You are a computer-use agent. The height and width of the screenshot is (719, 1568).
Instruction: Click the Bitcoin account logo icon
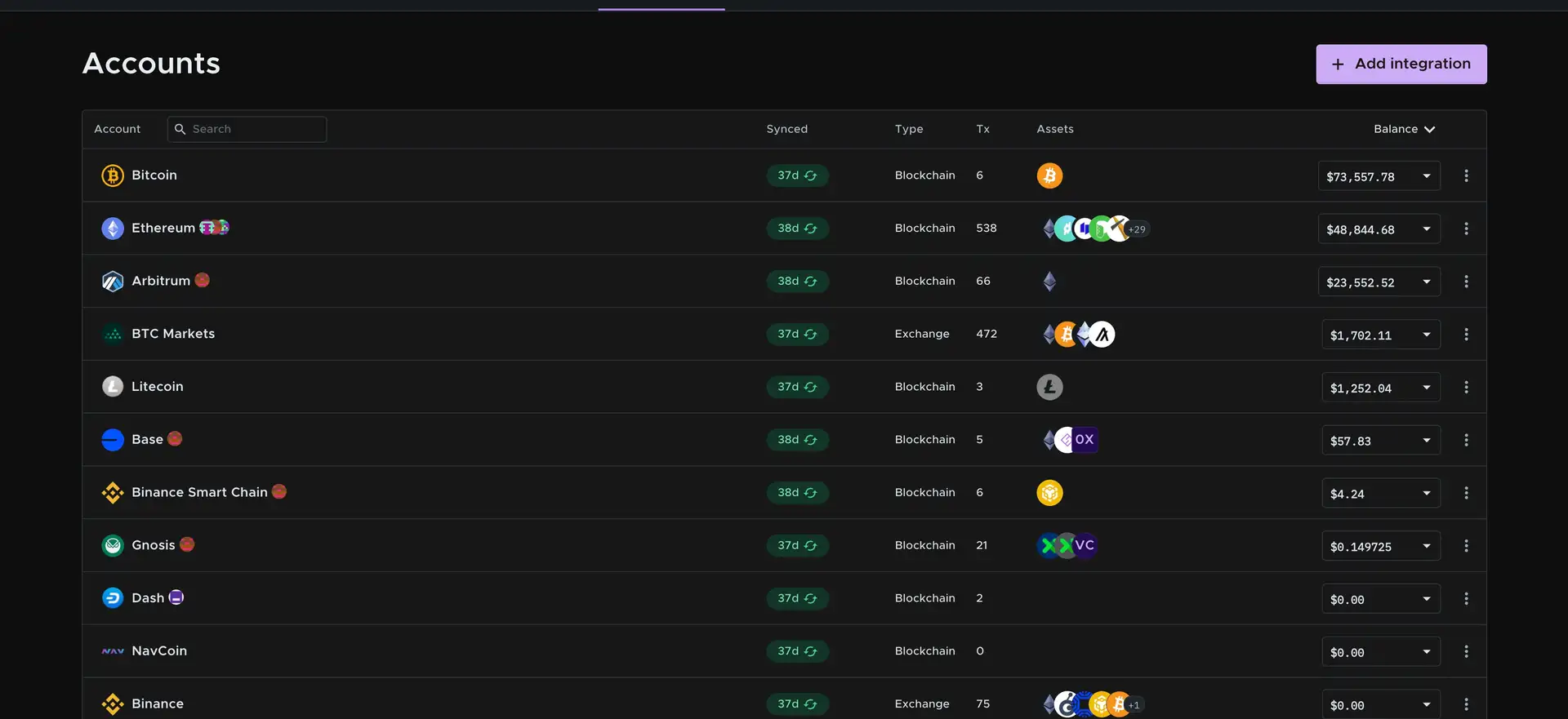pos(112,175)
